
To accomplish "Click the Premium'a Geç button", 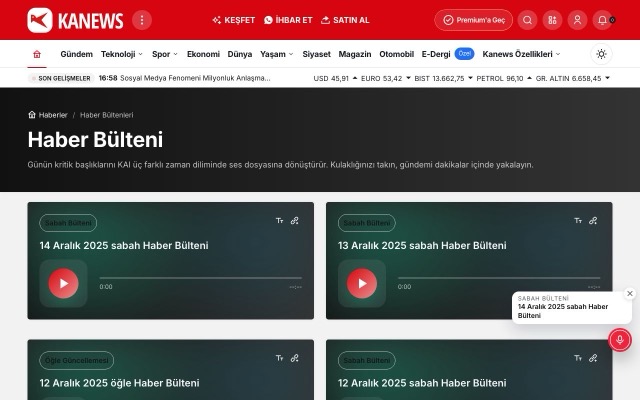I will point(473,20).
